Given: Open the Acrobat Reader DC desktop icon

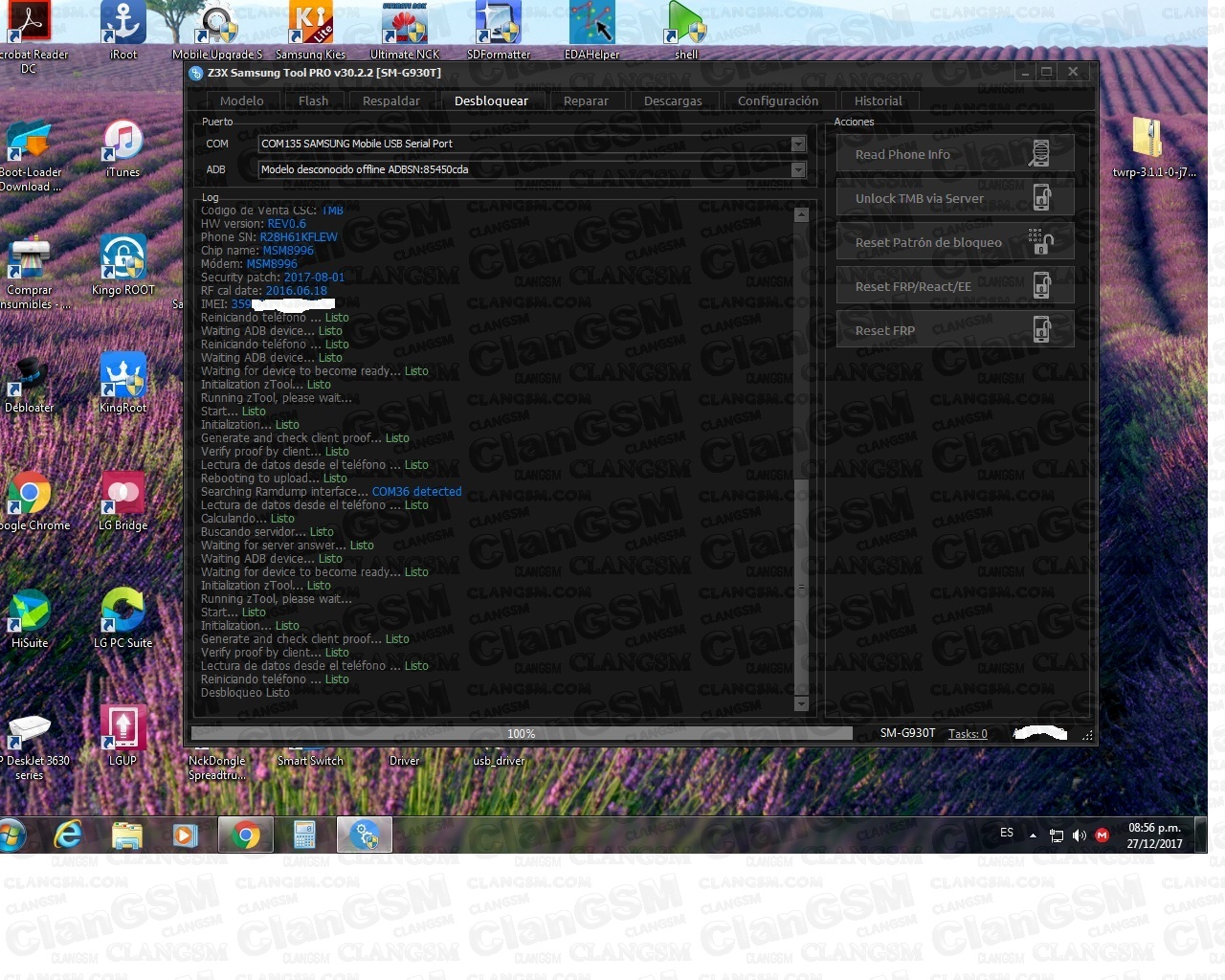Looking at the screenshot, I should point(33,37).
